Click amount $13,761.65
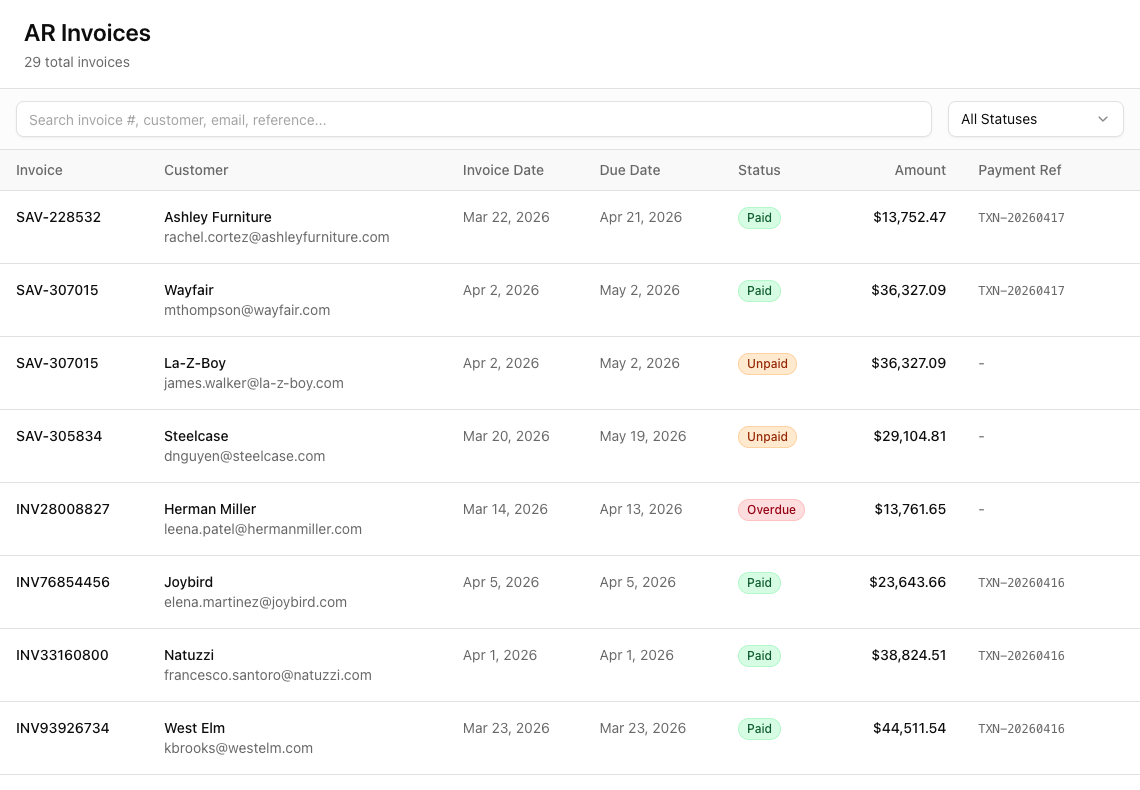This screenshot has height=790, width=1140. click(x=910, y=509)
